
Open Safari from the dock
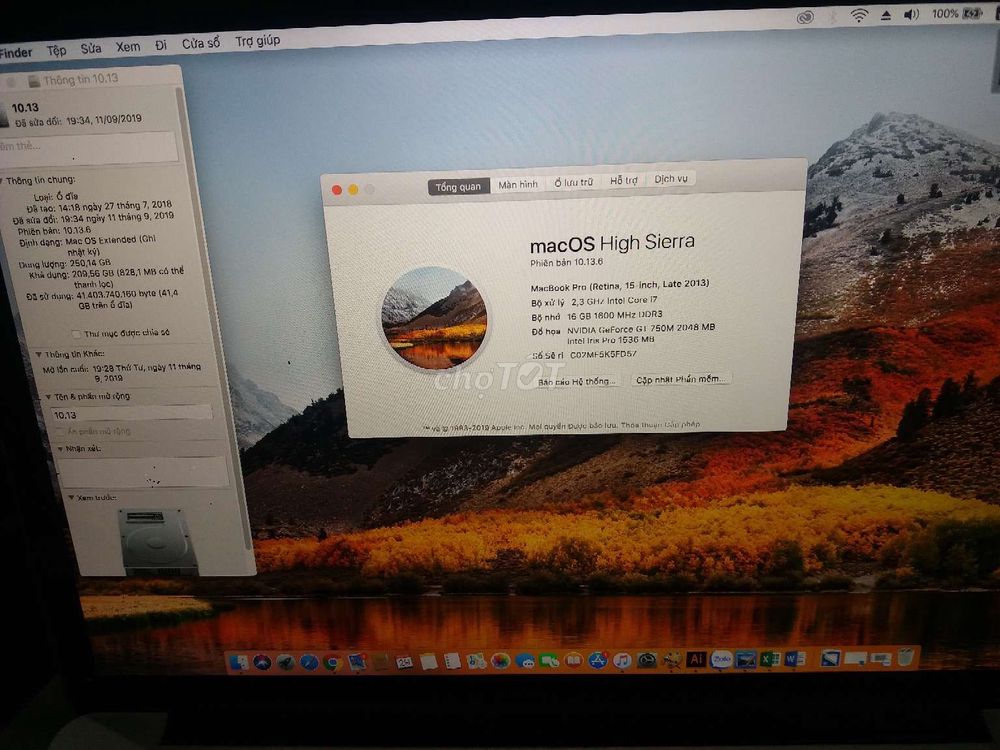tap(309, 663)
